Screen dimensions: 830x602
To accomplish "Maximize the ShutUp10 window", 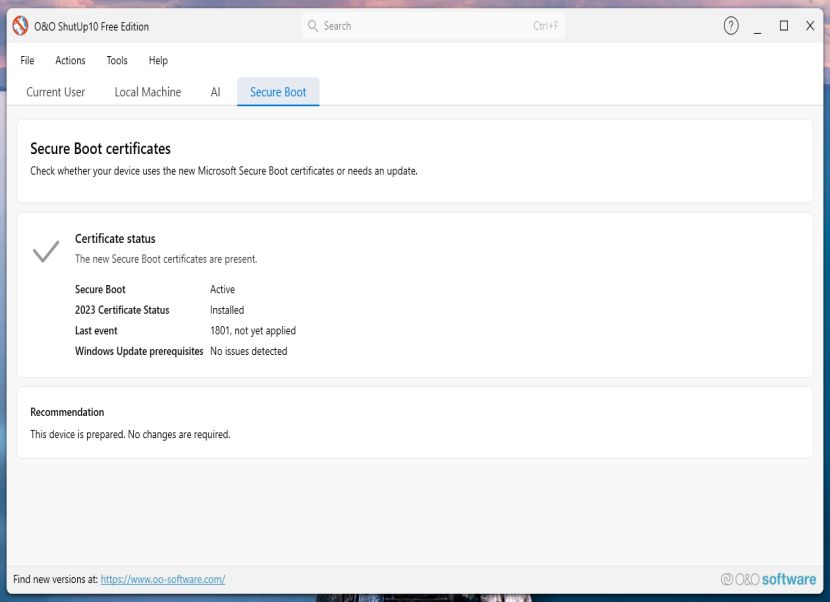I will pos(784,26).
